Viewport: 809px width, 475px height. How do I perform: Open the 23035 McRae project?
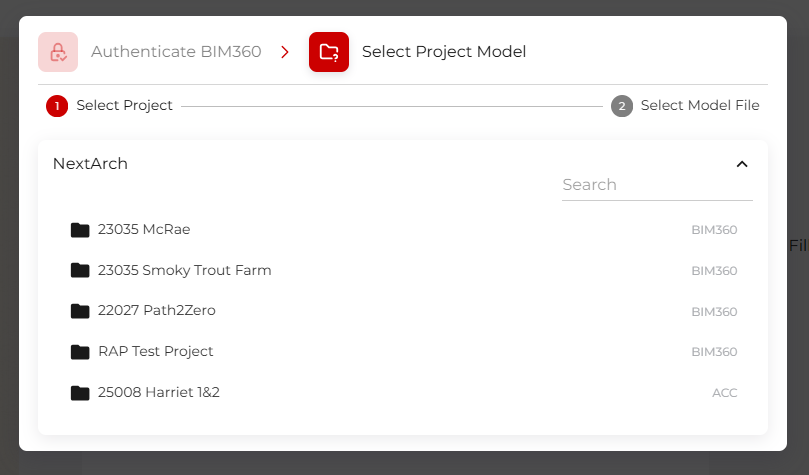(x=144, y=230)
